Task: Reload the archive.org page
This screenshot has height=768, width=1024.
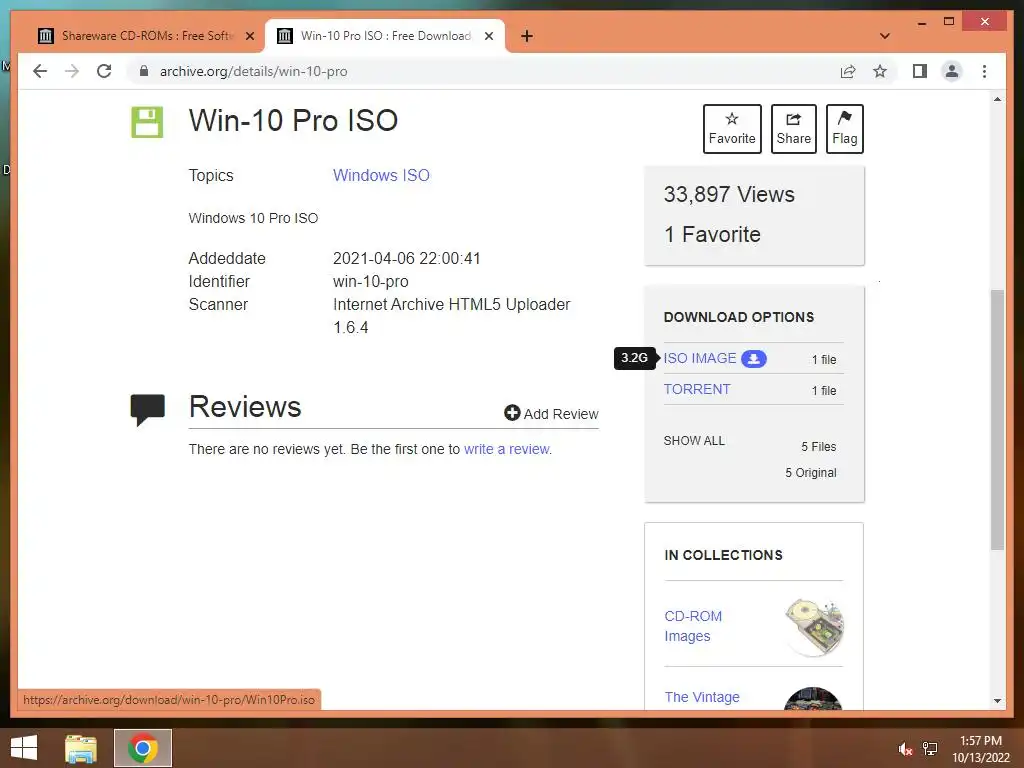Action: (x=104, y=71)
